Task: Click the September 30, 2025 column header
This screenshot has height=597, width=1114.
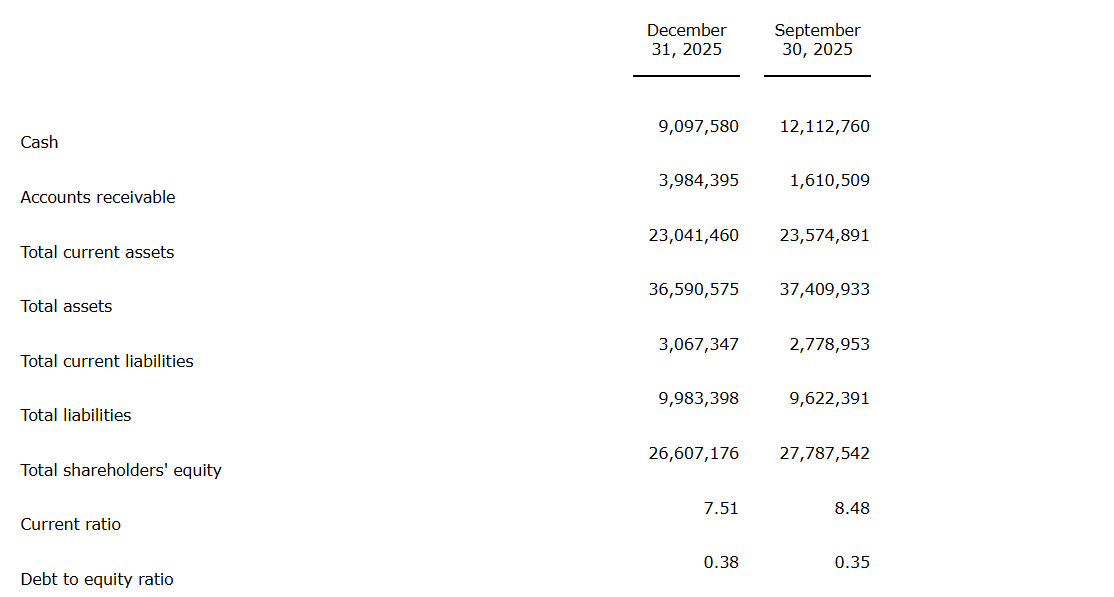Action: (x=817, y=40)
